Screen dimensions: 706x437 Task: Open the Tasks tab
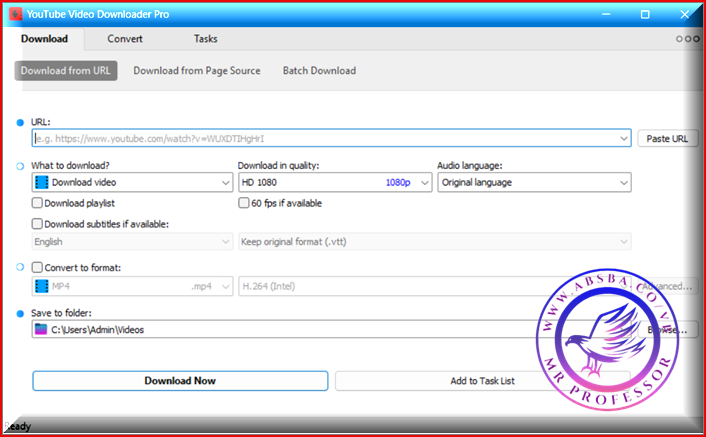point(206,39)
